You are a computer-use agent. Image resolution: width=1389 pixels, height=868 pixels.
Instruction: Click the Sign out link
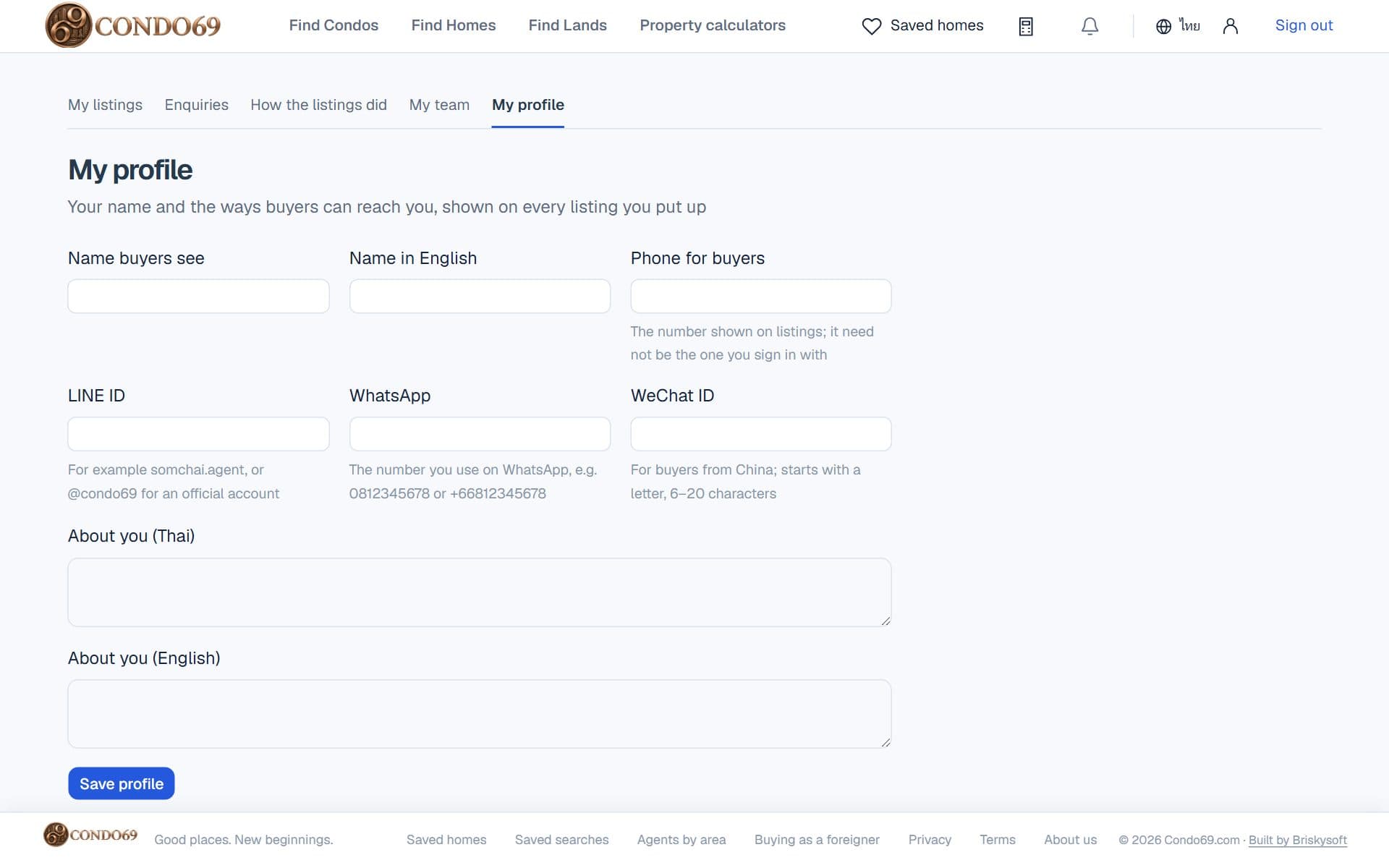1304,25
